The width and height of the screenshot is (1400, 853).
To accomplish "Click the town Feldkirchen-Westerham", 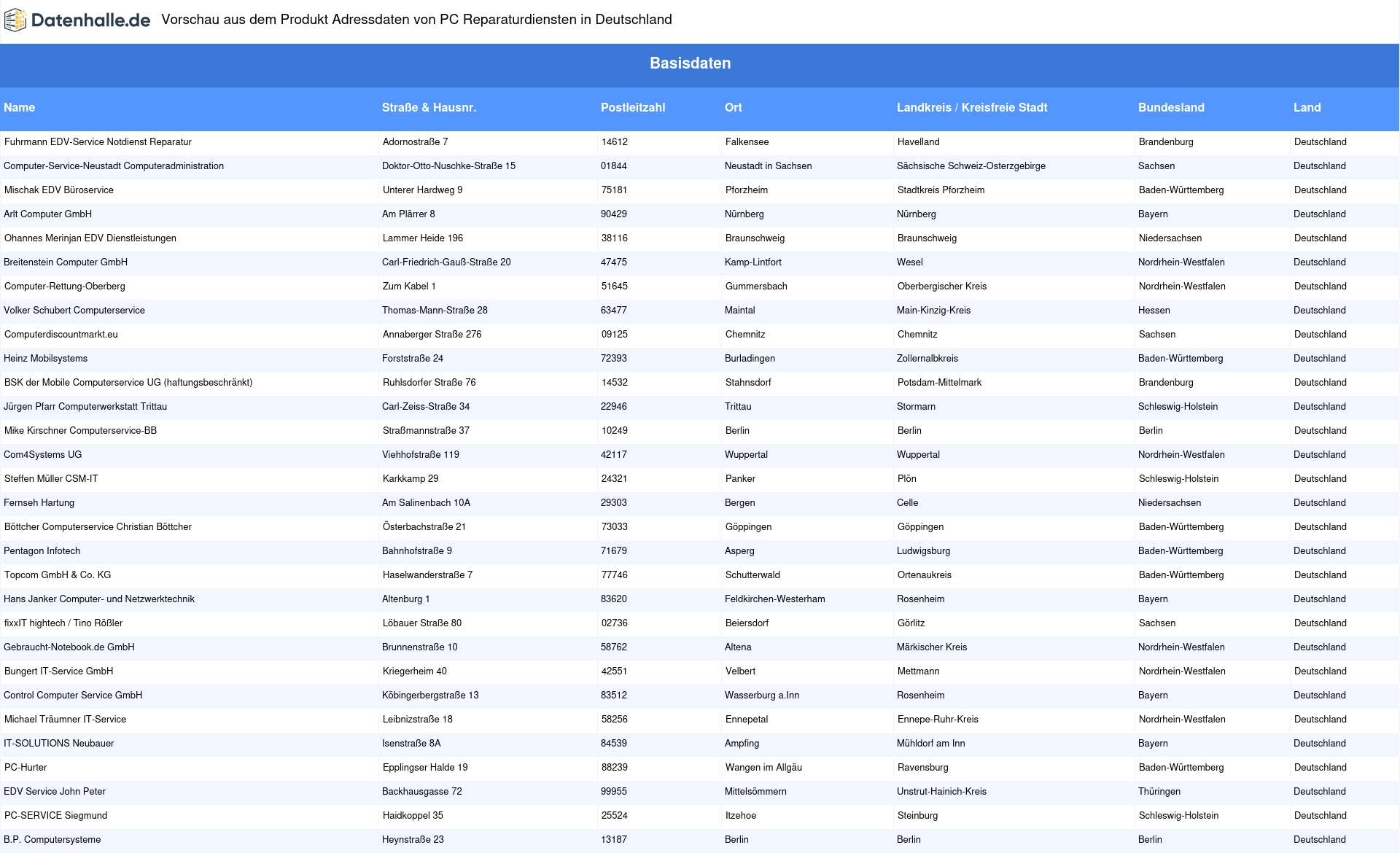I will pos(775,599).
